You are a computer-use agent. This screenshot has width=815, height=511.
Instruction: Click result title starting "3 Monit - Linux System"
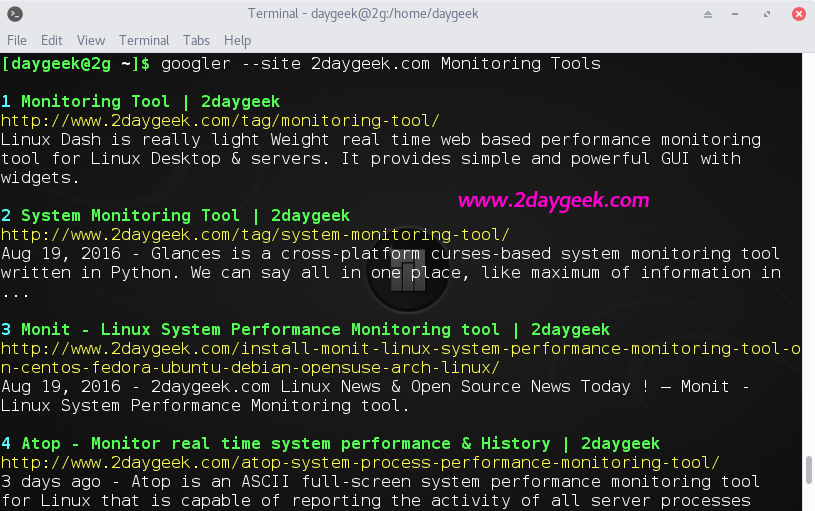point(305,330)
